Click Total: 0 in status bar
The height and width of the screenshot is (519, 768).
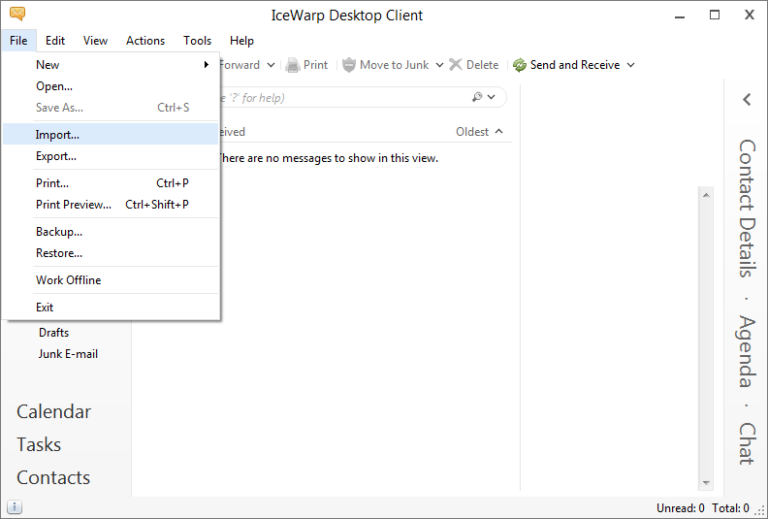[730, 508]
